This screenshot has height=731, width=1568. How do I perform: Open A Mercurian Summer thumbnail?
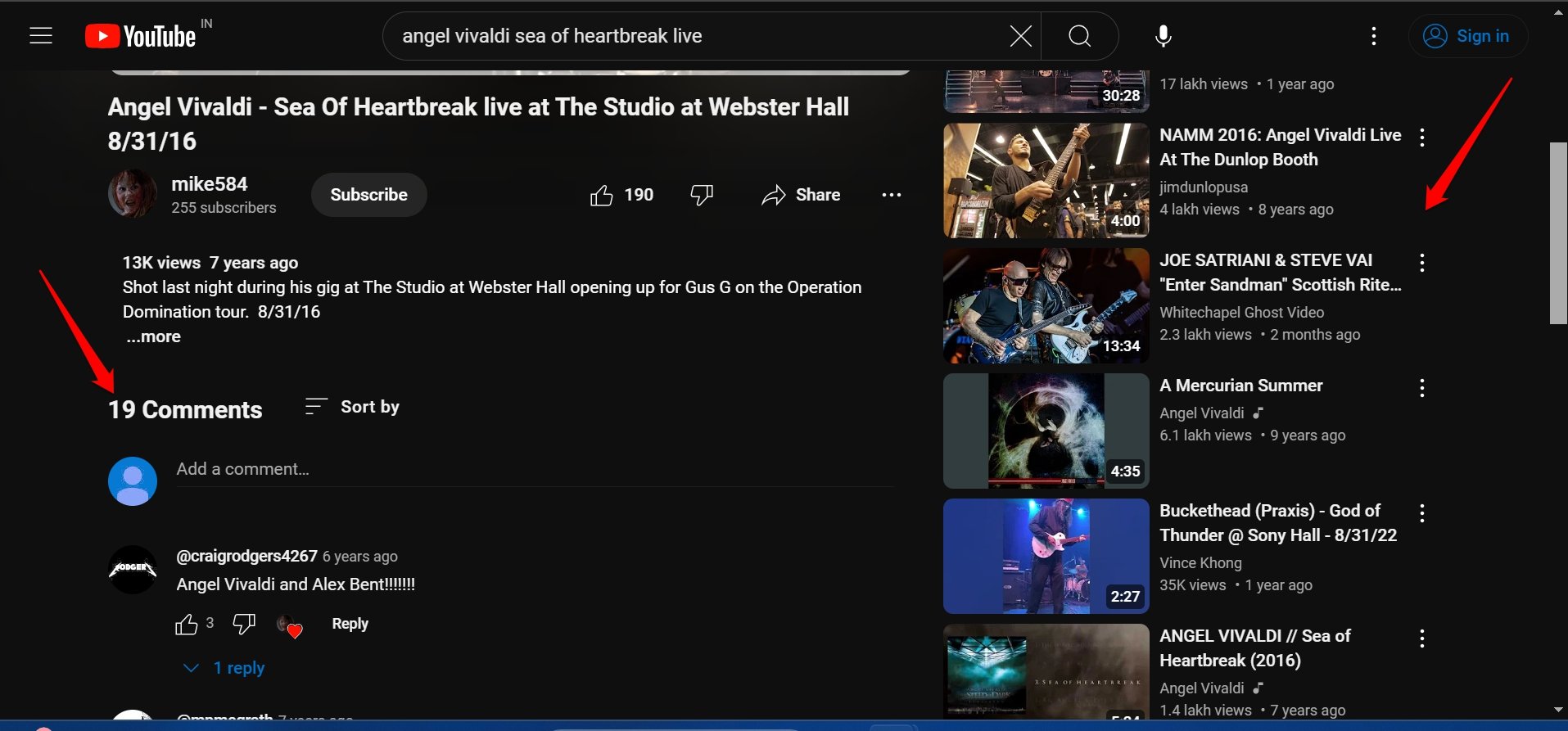pos(1046,431)
